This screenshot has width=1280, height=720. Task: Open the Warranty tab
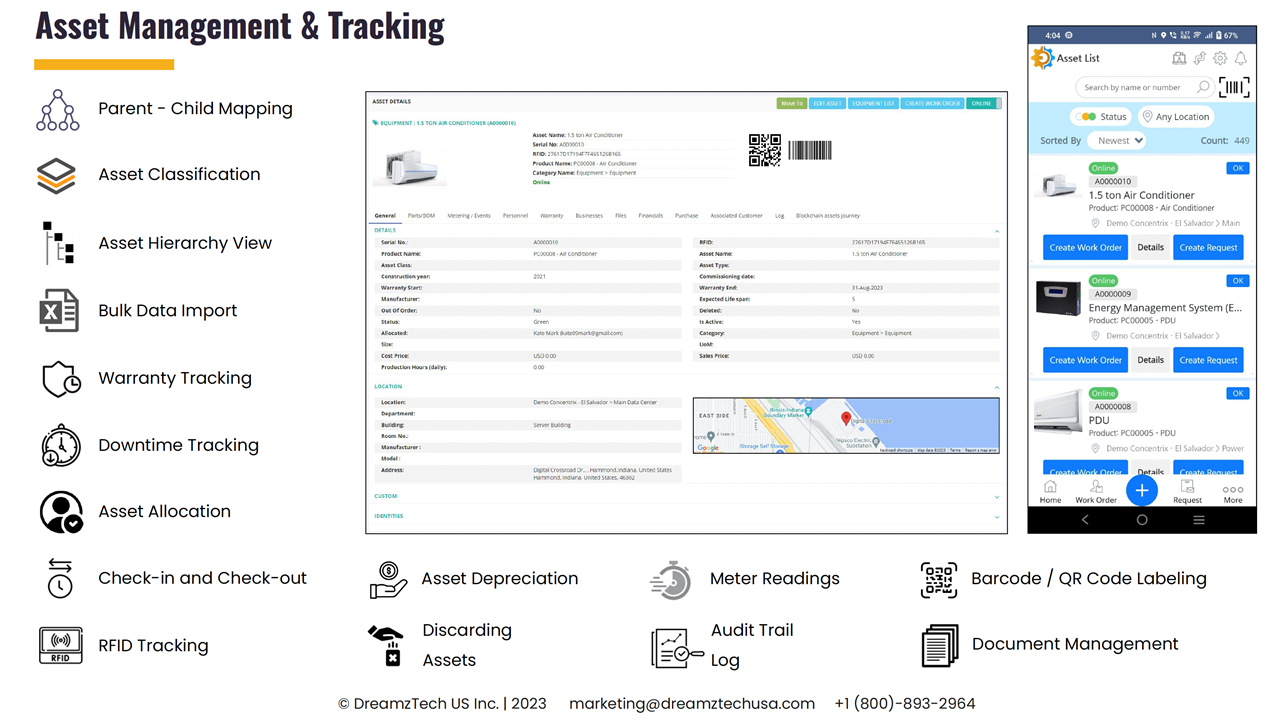[552, 215]
